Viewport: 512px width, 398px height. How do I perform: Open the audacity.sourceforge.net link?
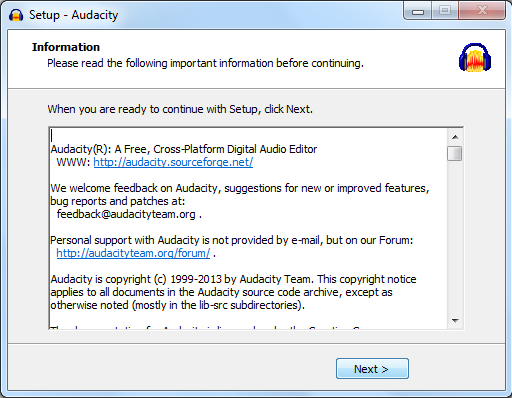pyautogui.click(x=173, y=162)
